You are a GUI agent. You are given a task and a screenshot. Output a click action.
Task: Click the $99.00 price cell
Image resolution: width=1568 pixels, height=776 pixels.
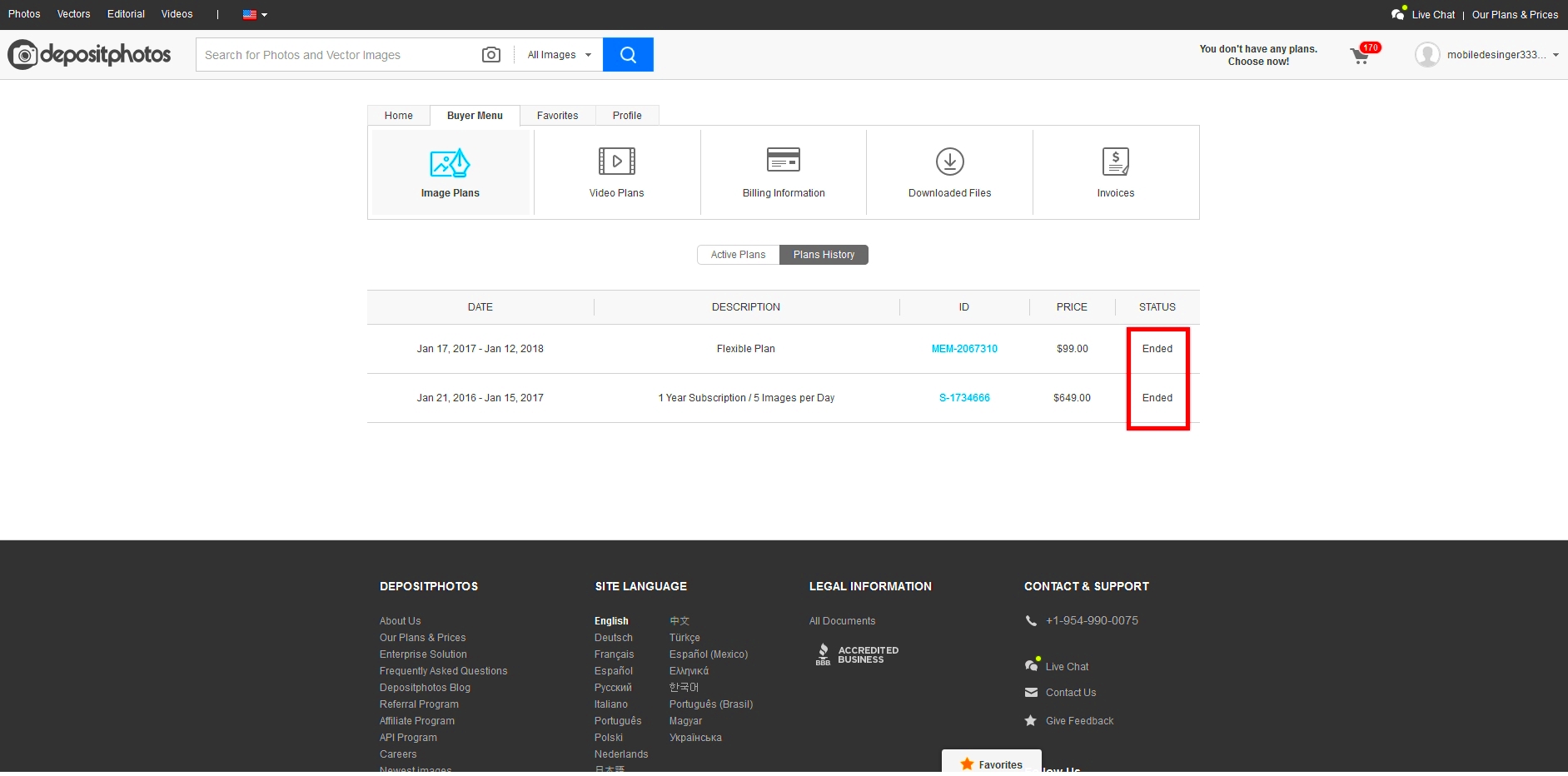coord(1073,349)
